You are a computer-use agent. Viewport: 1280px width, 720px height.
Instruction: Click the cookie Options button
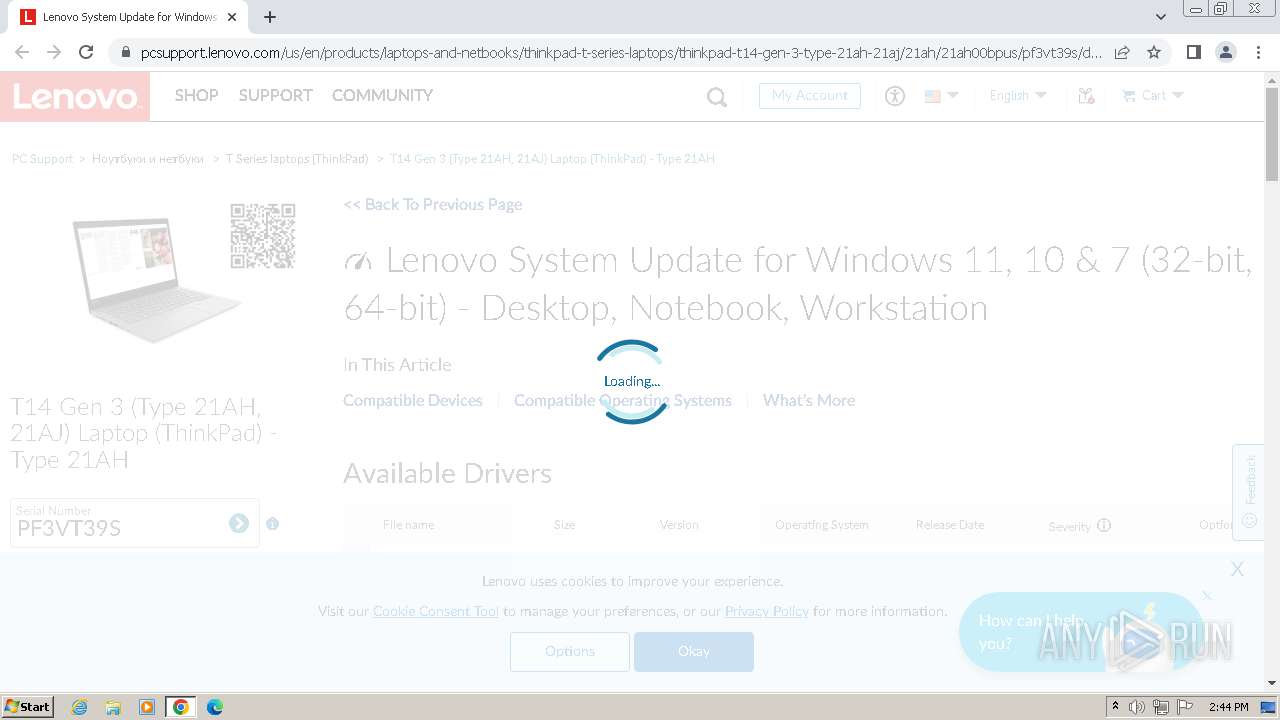[x=570, y=651]
